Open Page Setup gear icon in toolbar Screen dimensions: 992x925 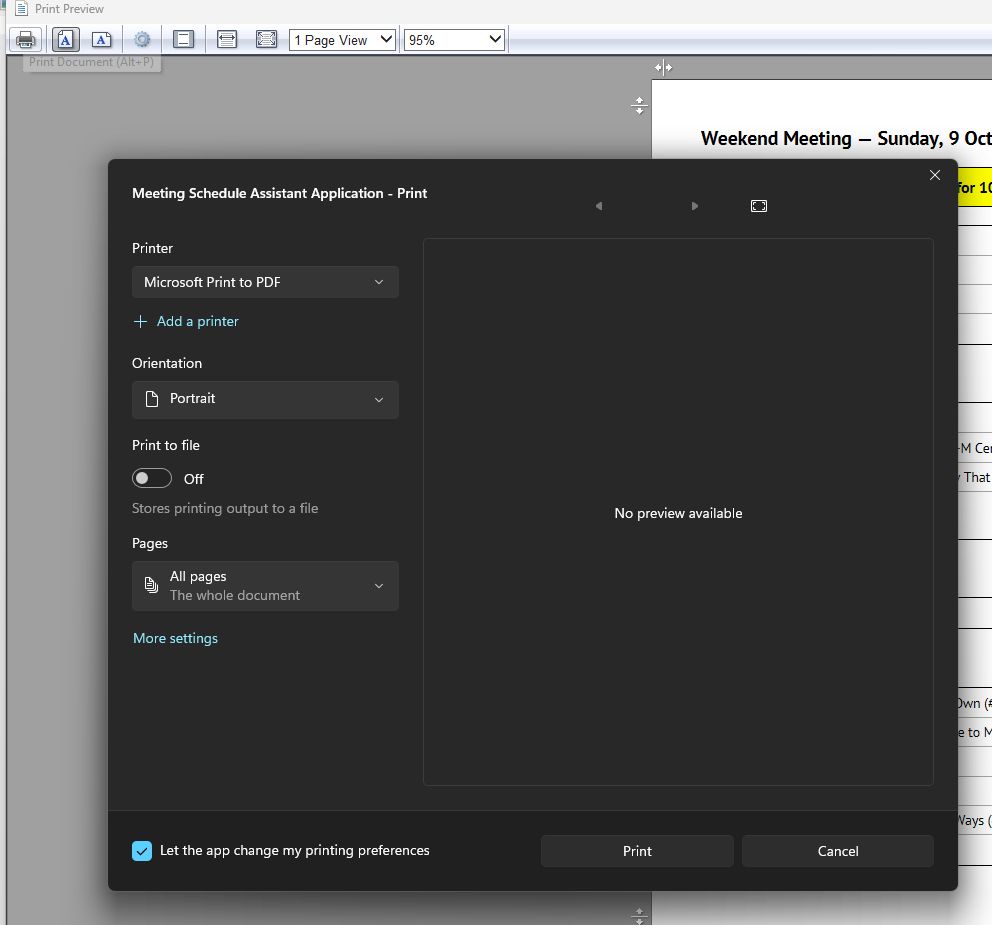click(x=142, y=40)
